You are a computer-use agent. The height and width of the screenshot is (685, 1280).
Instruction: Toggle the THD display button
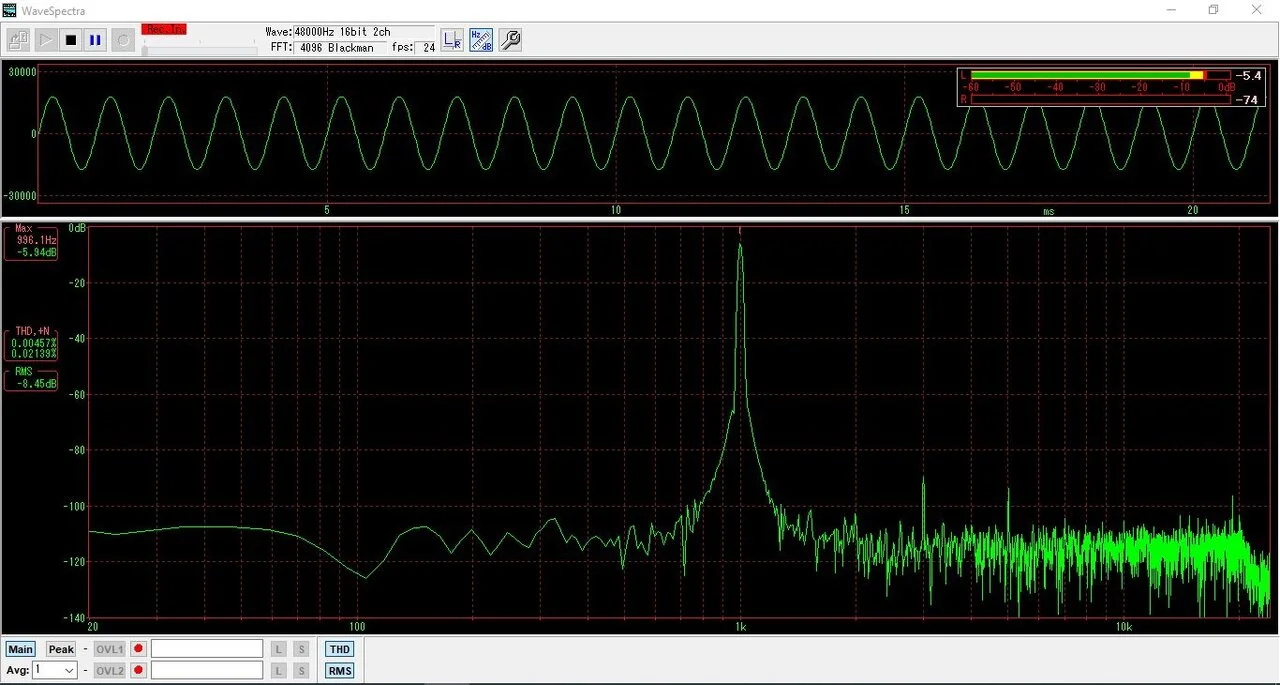[x=339, y=648]
